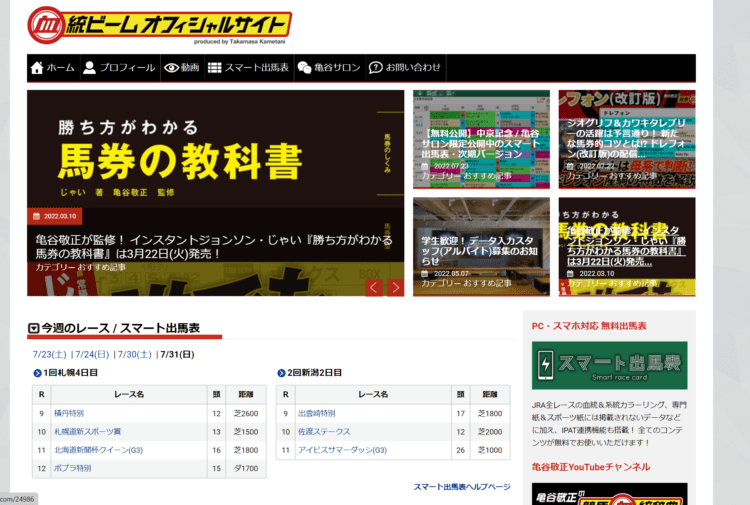This screenshot has width=750, height=505.
Task: Open the 学生歓迎 データ入力スタッフ募集 article thumbnail
Action: [x=481, y=247]
